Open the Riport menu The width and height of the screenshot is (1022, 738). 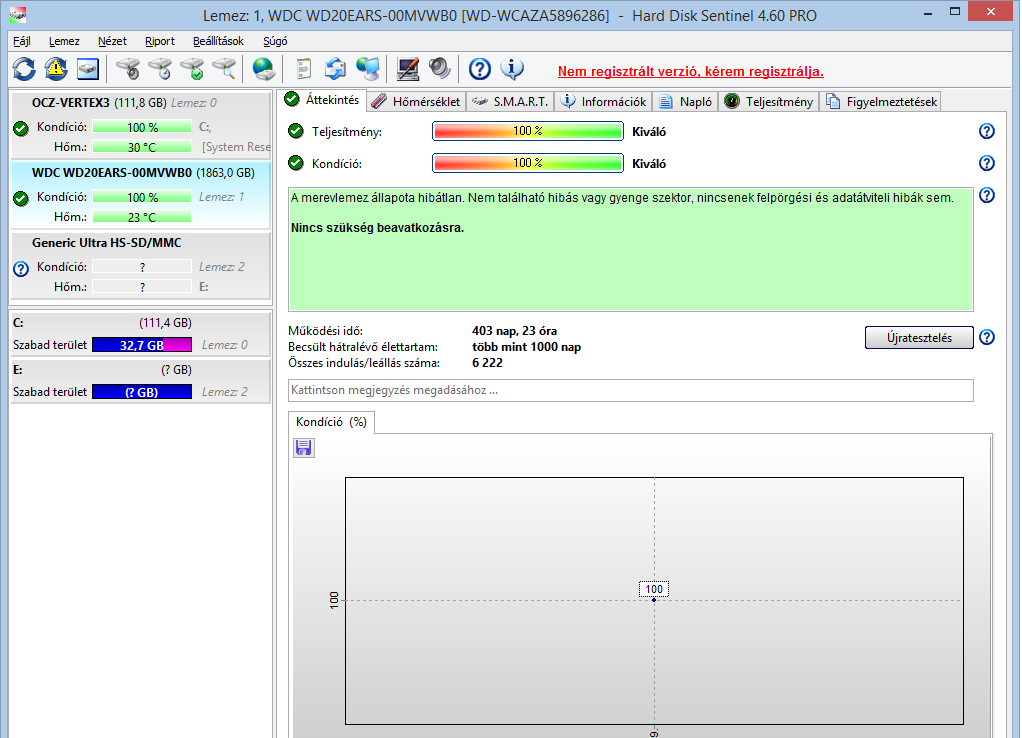[x=160, y=41]
